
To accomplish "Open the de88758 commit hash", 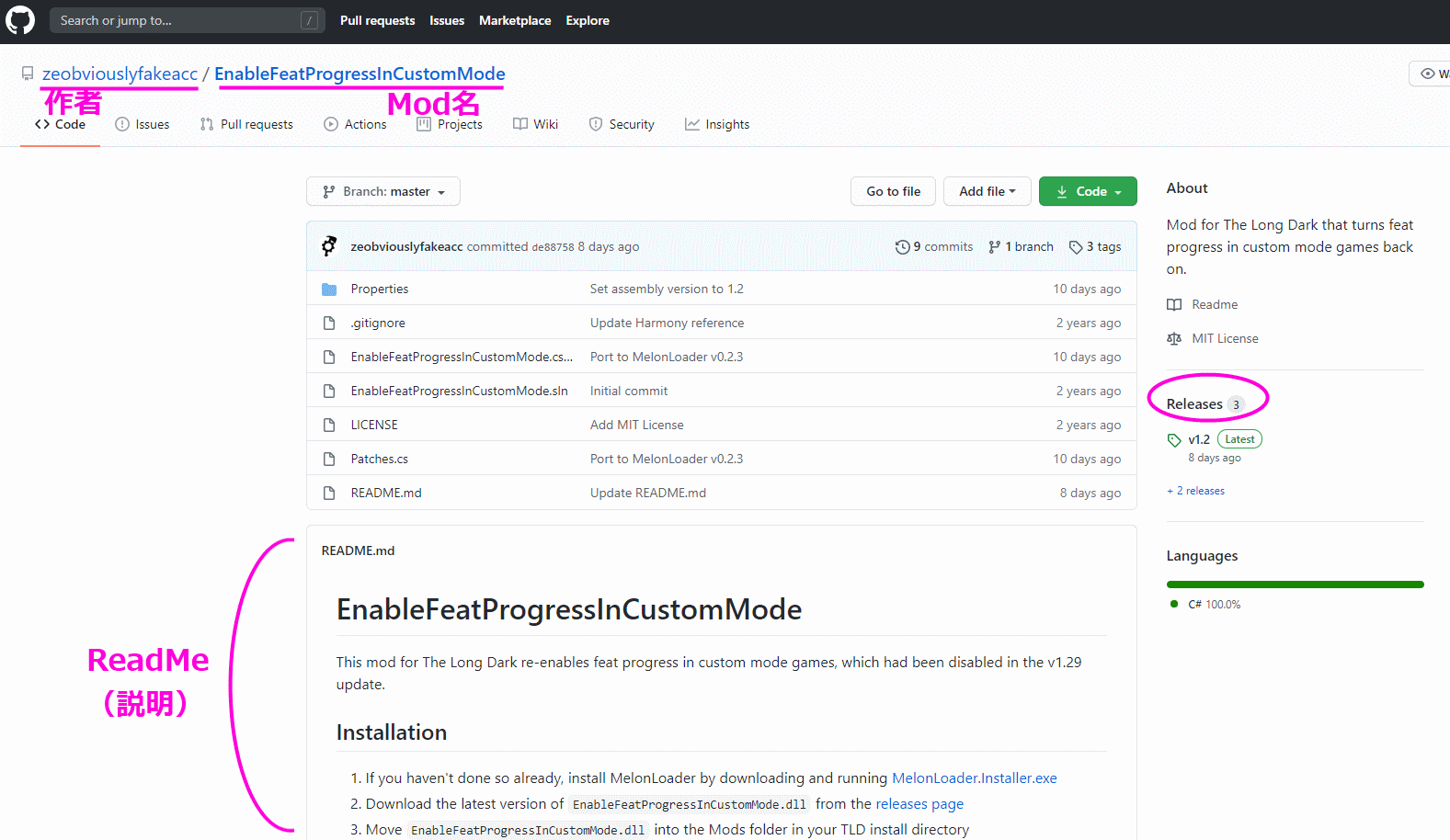I will click(553, 247).
